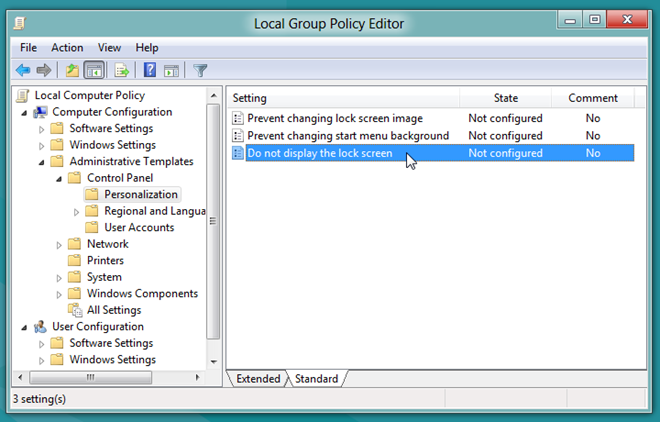Select the User Accounts folder in the tree
Image resolution: width=660 pixels, height=422 pixels.
pos(138,227)
